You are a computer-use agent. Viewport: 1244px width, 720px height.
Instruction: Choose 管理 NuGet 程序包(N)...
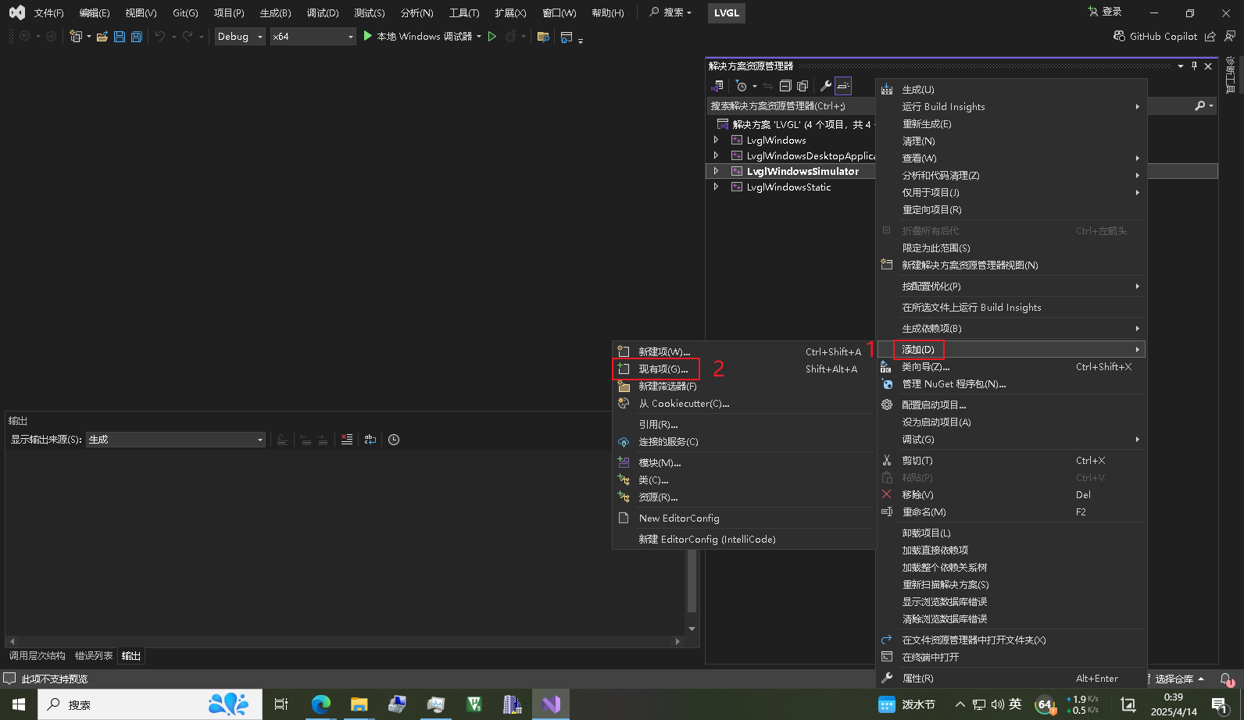tap(1010, 384)
